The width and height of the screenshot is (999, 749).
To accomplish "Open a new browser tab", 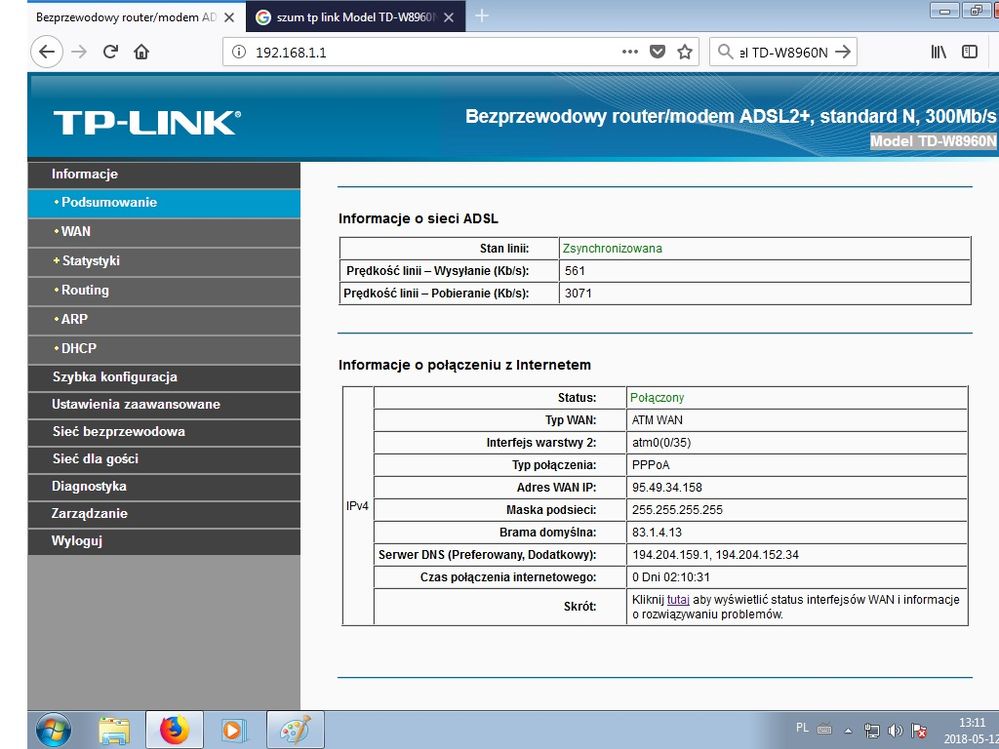I will (482, 15).
